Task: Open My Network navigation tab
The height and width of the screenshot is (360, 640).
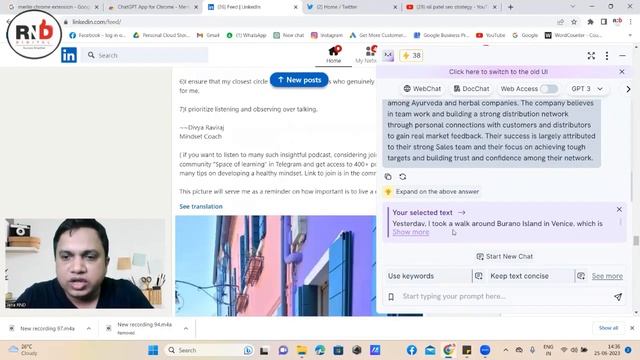Action: pyautogui.click(x=366, y=55)
